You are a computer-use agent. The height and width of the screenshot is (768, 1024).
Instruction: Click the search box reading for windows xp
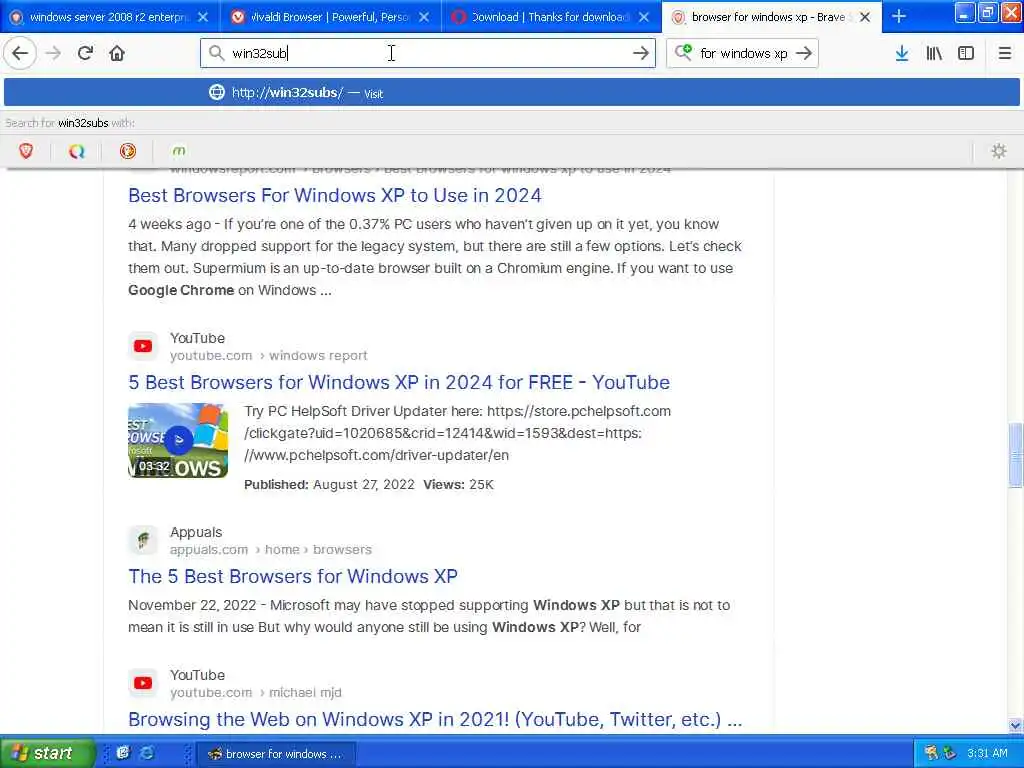(x=742, y=53)
